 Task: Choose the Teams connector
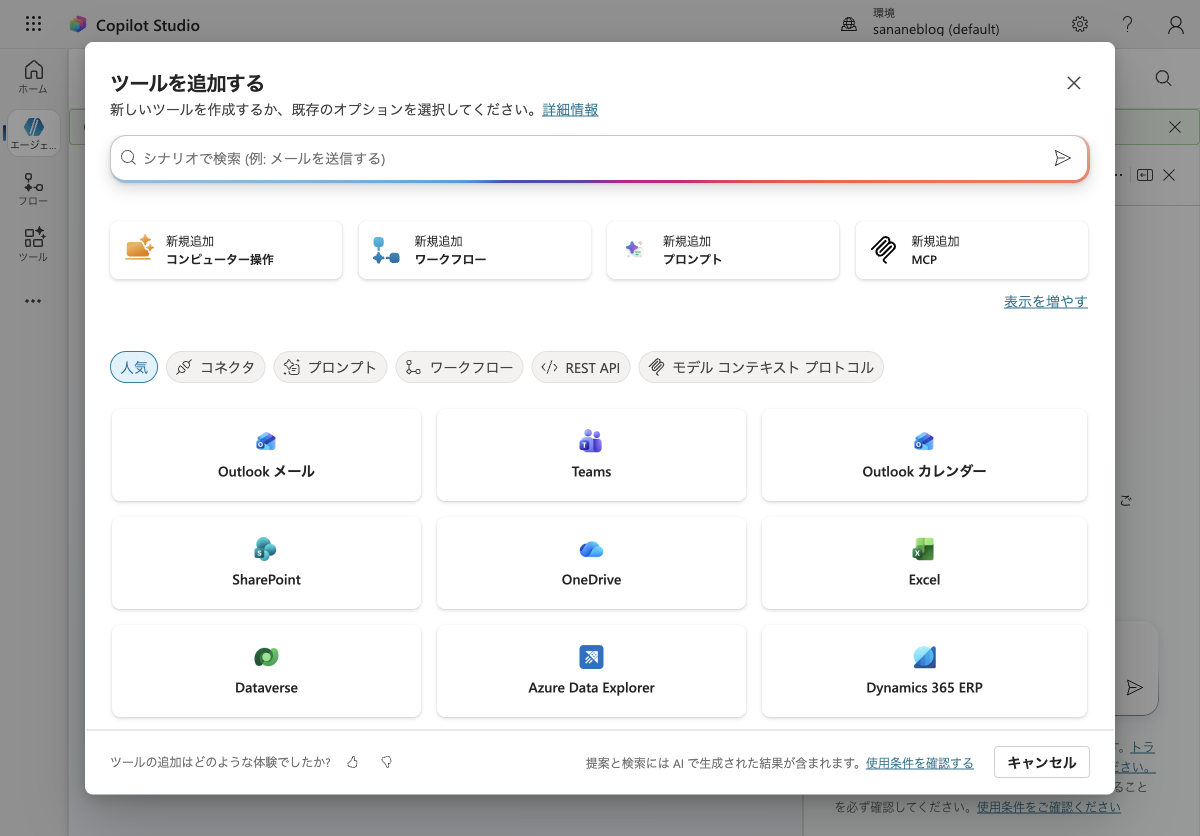click(591, 455)
